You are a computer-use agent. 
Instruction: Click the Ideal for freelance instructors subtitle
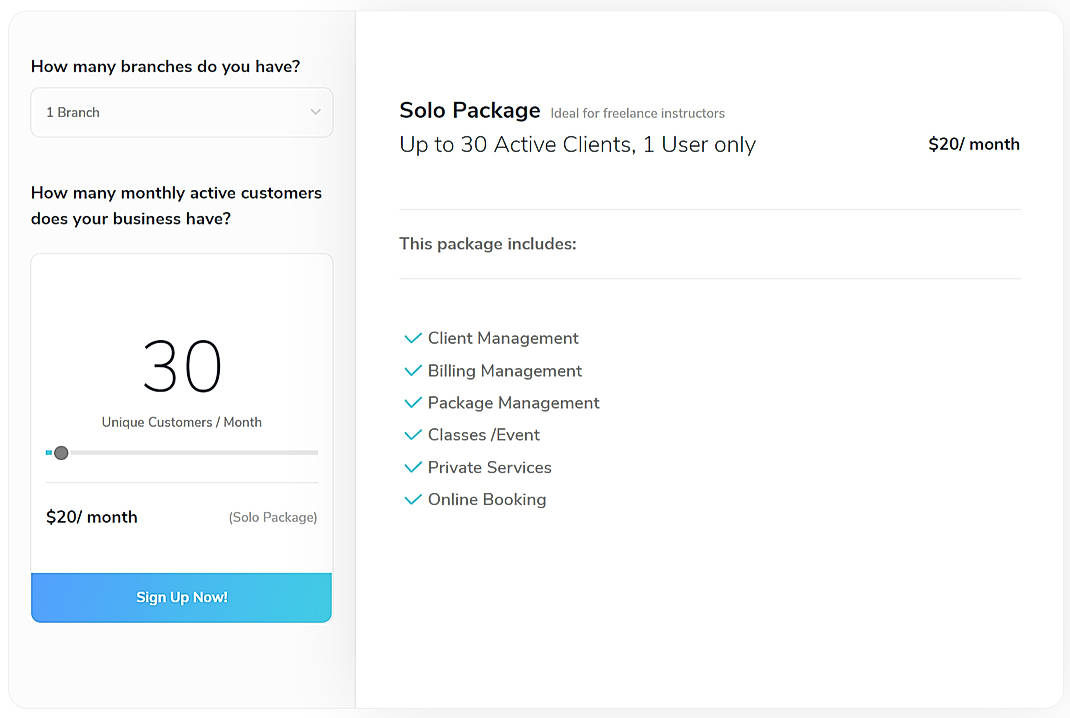point(637,113)
